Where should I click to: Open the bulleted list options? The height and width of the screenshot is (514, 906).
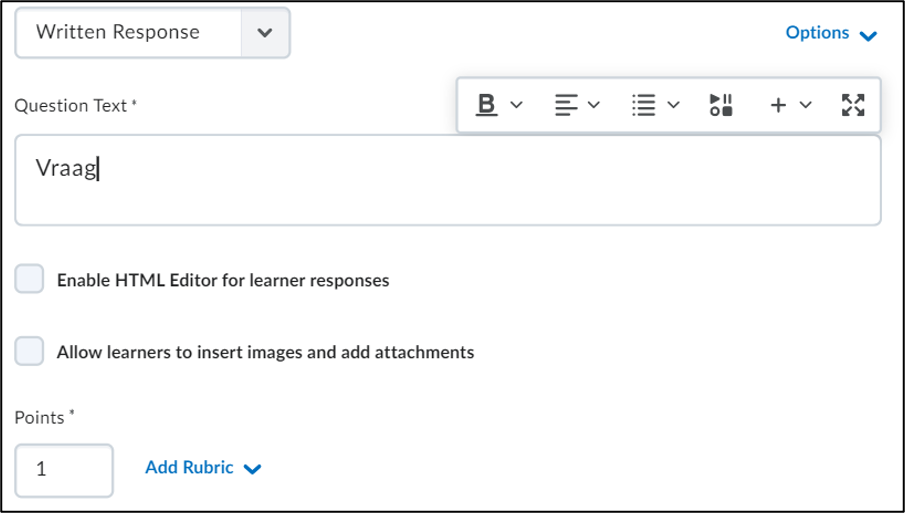644,105
